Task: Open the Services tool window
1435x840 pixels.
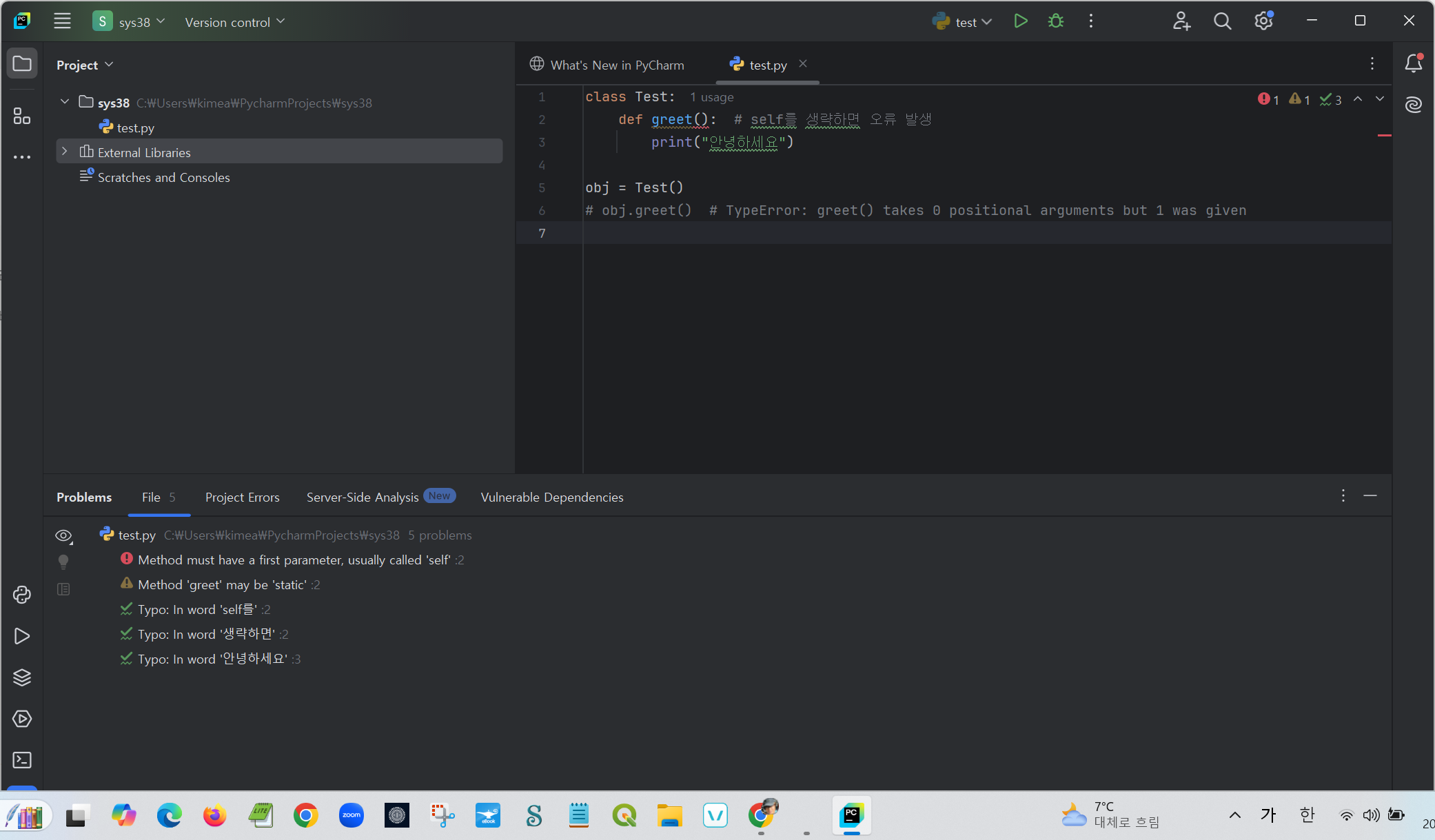Action: click(x=22, y=719)
